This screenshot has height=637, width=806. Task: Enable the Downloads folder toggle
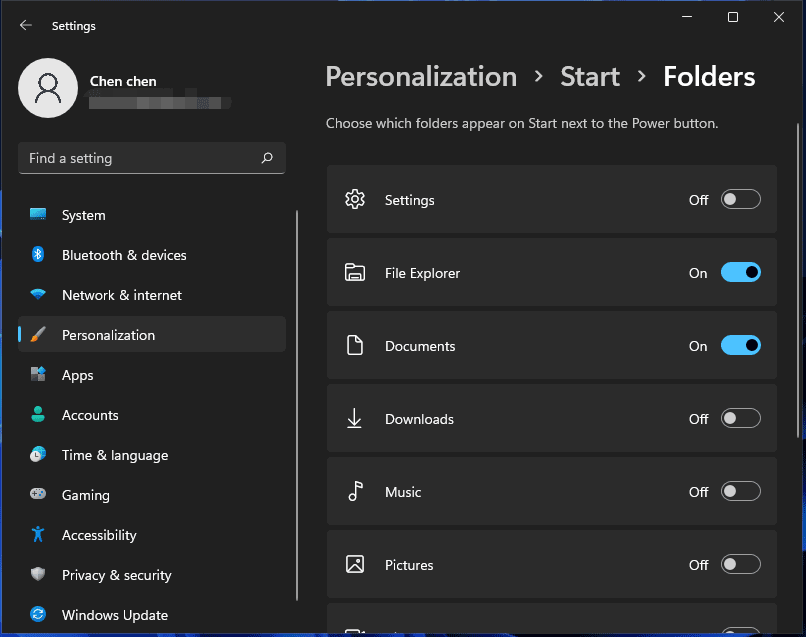point(740,418)
